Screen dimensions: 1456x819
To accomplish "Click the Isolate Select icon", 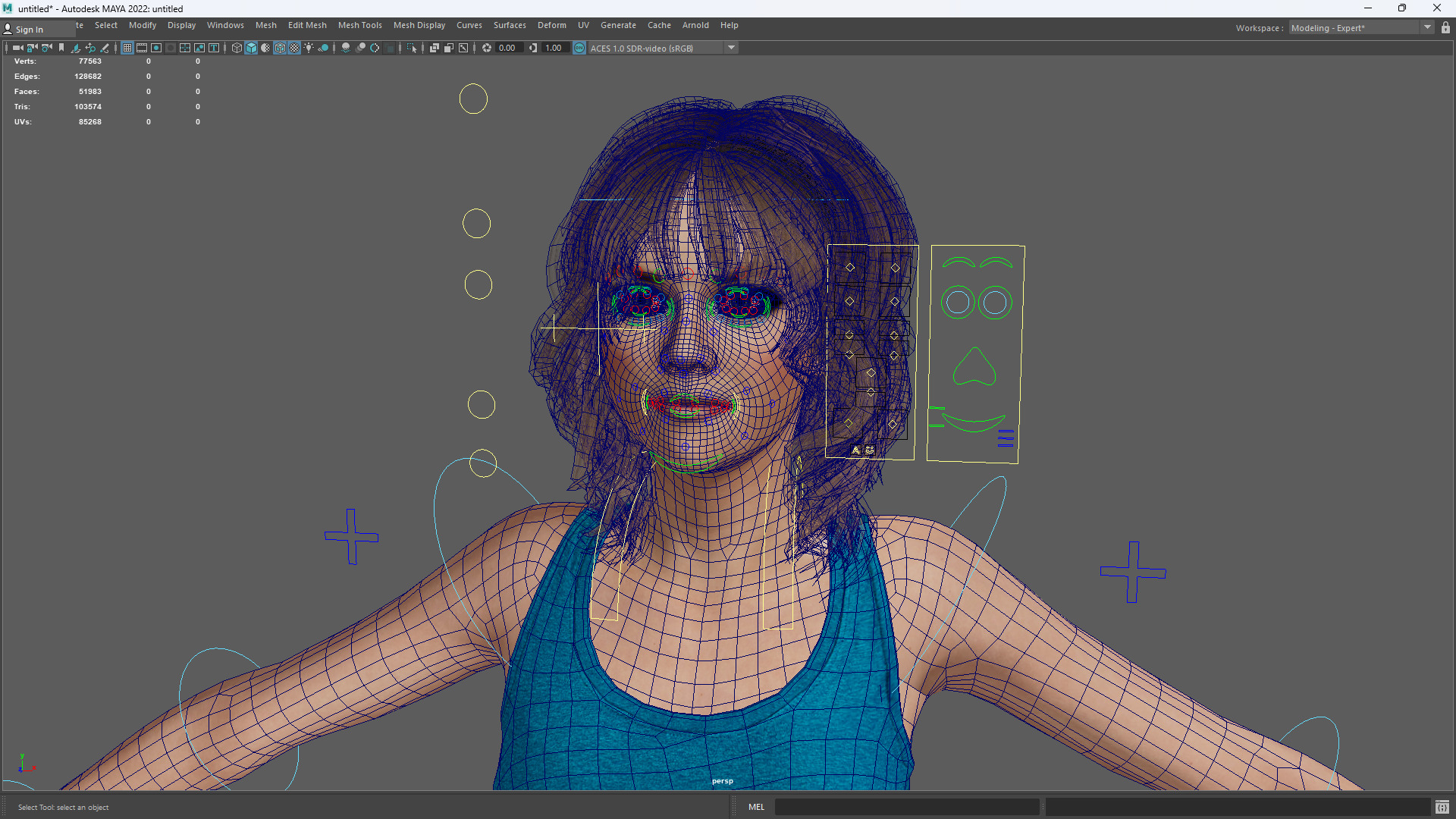I will (412, 48).
